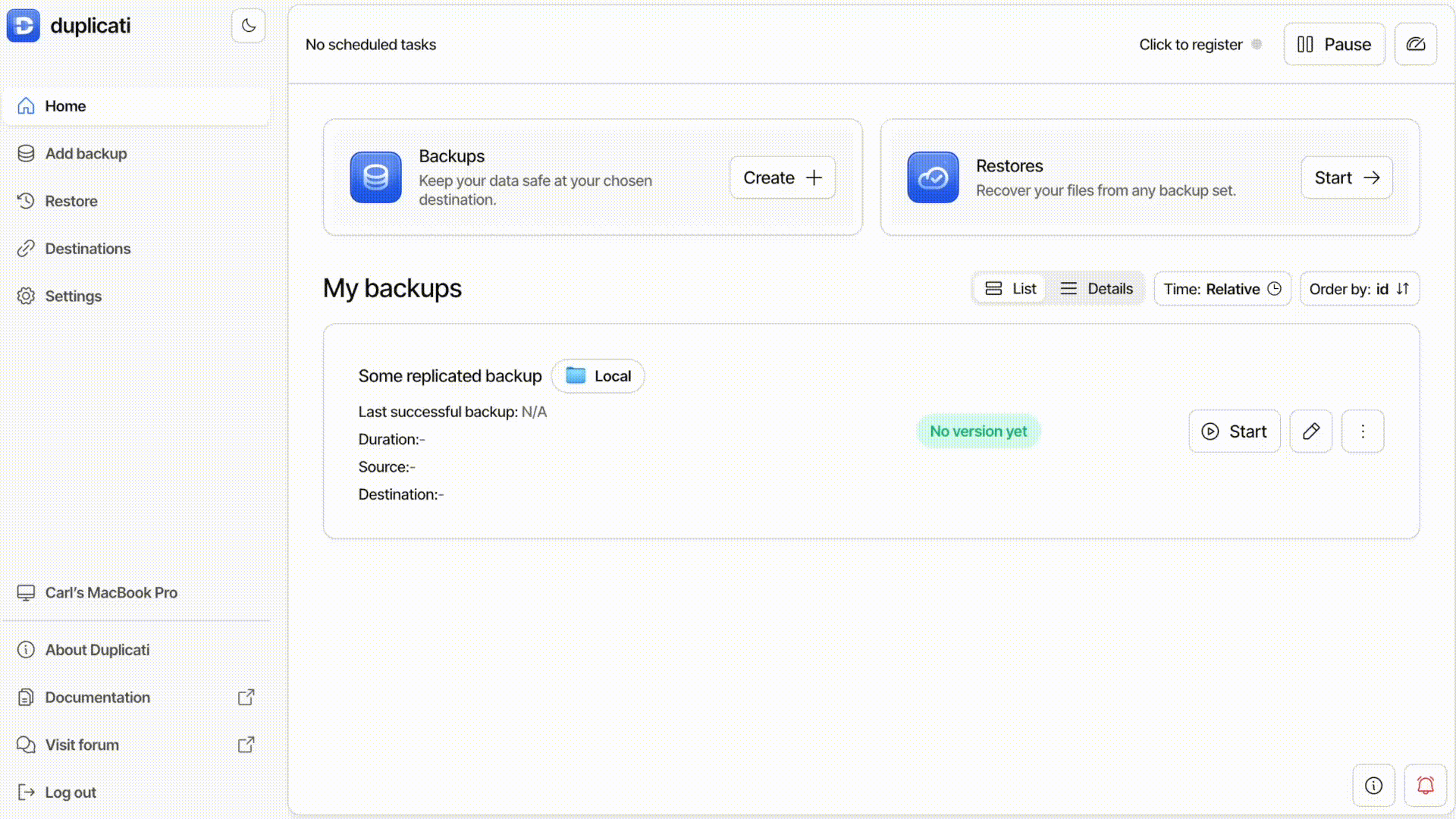Open the Visit forum link

pos(136,745)
